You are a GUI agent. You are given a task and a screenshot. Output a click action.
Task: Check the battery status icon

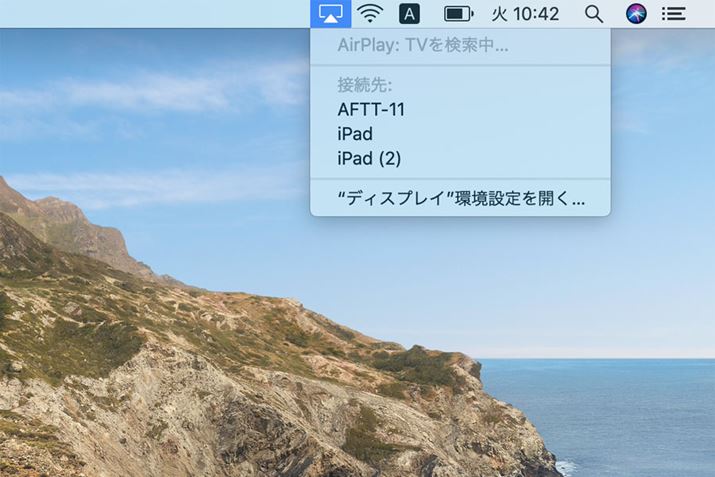pyautogui.click(x=459, y=14)
